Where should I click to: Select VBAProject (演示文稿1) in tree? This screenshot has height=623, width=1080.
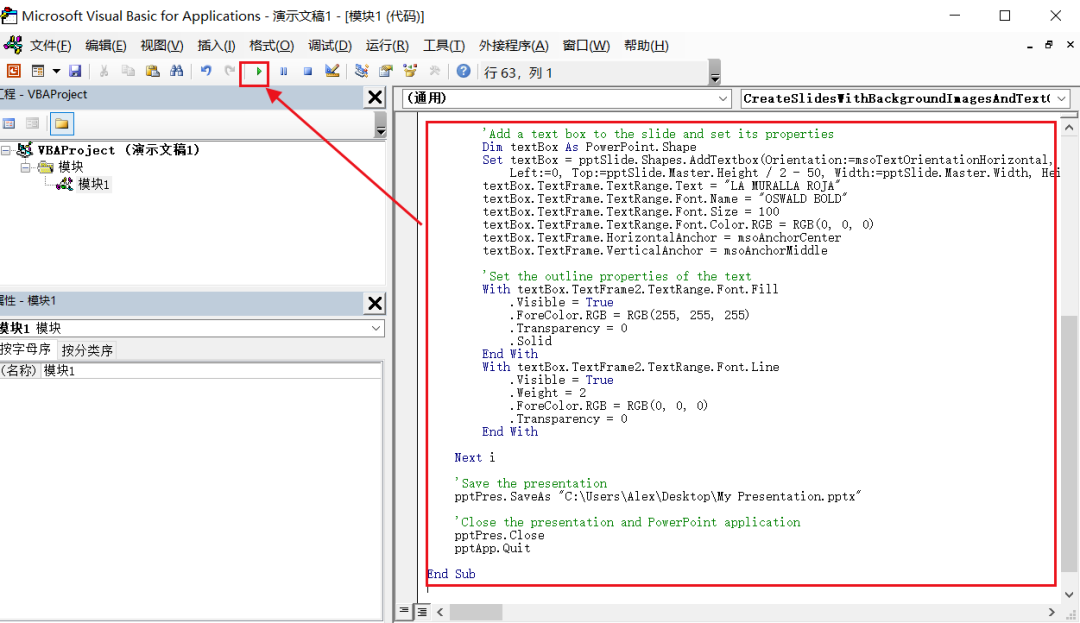point(118,150)
